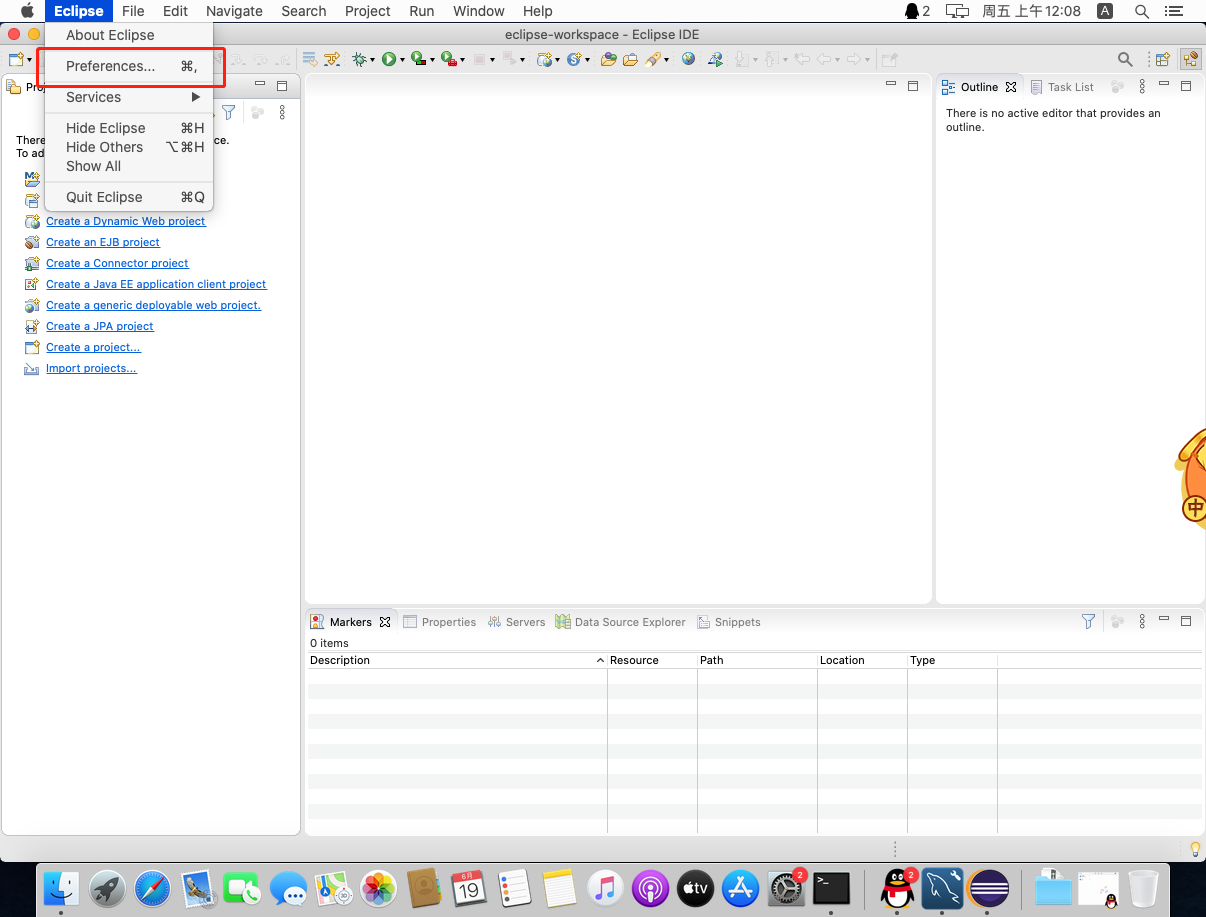1206x917 pixels.
Task: Switch to the Data Source Explorer tab
Action: [621, 622]
